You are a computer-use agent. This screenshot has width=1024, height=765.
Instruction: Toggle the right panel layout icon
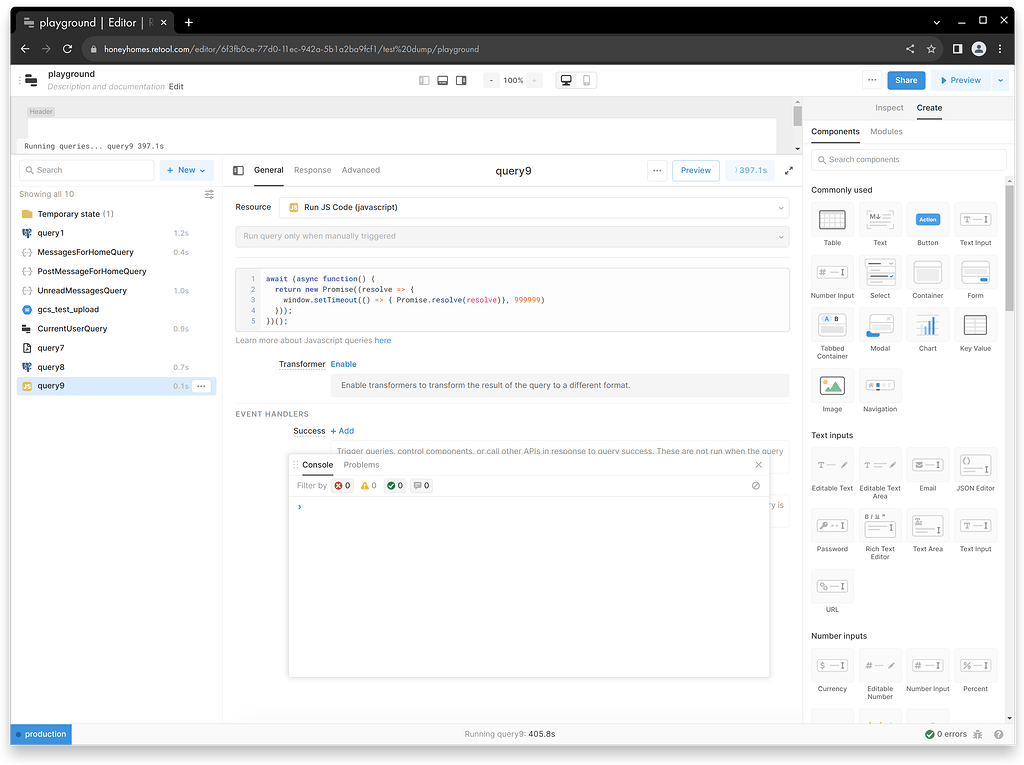pyautogui.click(x=461, y=80)
